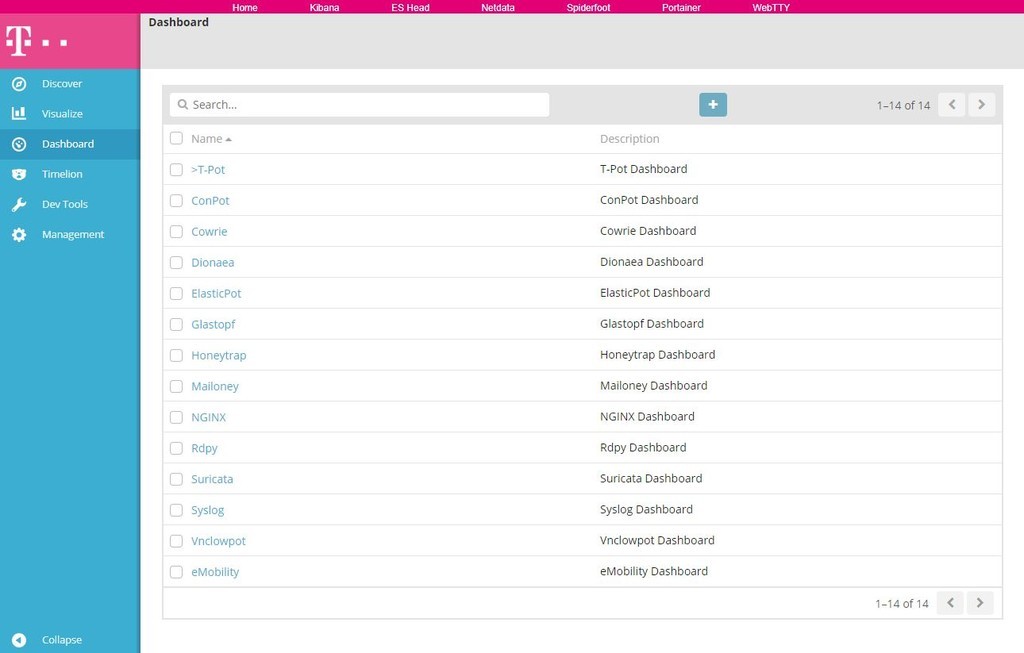1024x653 pixels.
Task: Open the Mailoney dashboard link
Action: tap(215, 387)
